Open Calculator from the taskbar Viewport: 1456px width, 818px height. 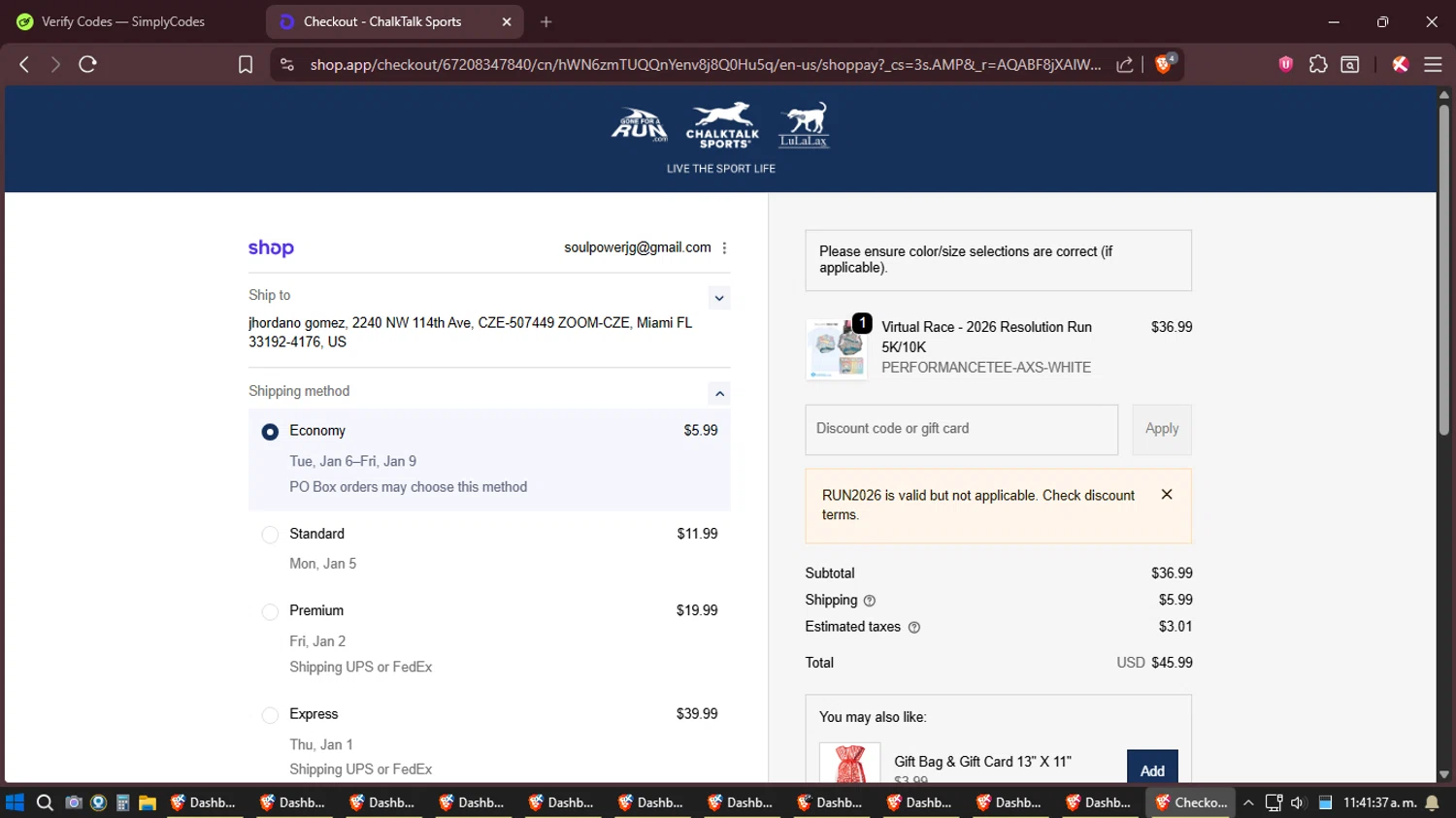coord(123,802)
